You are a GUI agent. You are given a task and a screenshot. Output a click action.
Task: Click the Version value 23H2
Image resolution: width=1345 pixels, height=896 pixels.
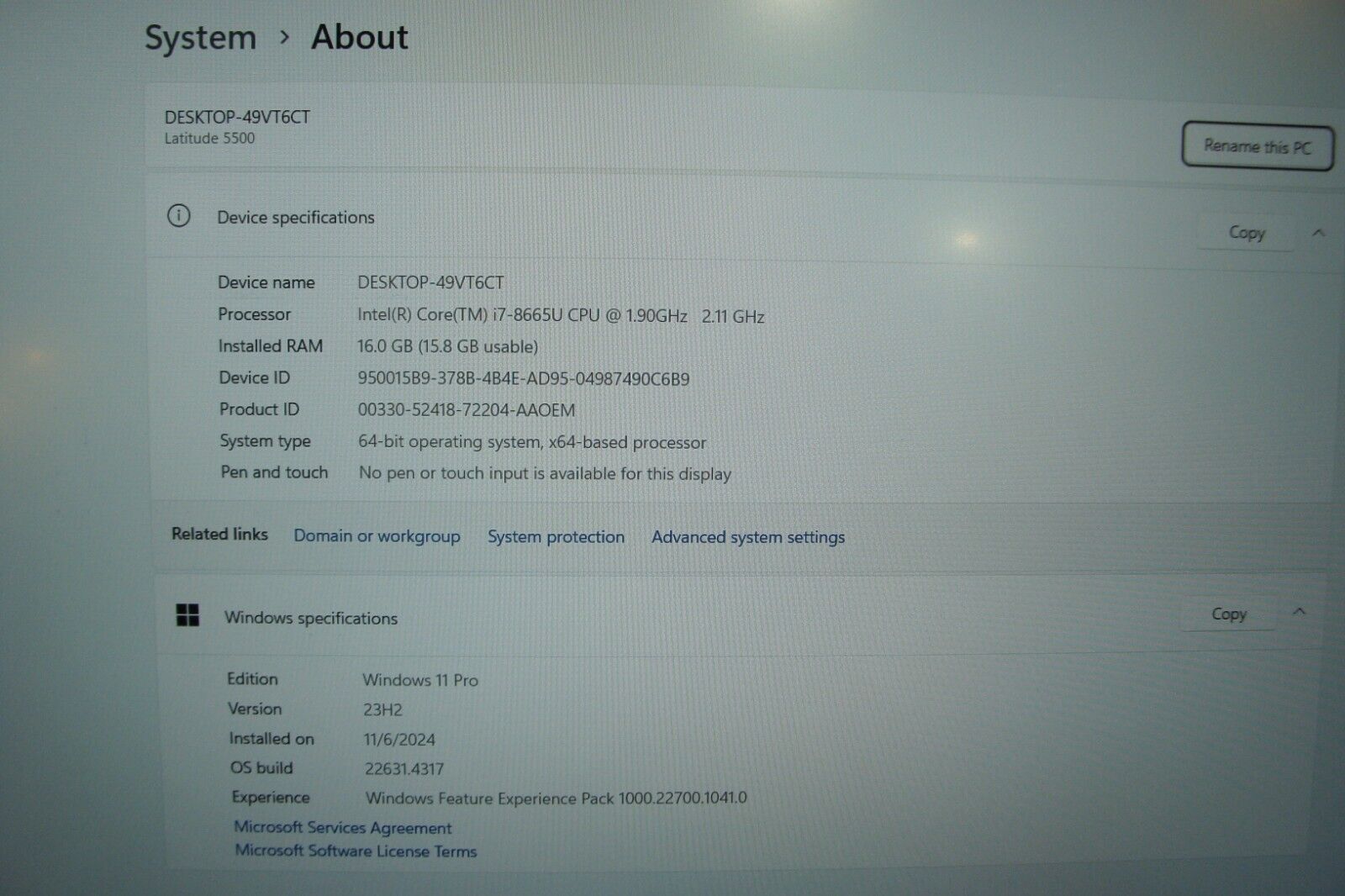pos(382,709)
